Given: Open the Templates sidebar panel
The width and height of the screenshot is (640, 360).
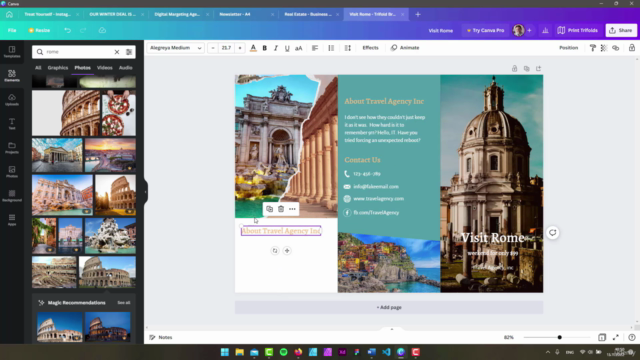Looking at the screenshot, I should click(12, 51).
